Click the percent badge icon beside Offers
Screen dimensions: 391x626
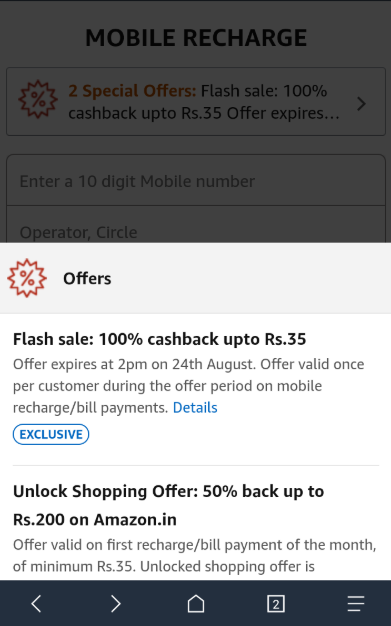point(27,278)
